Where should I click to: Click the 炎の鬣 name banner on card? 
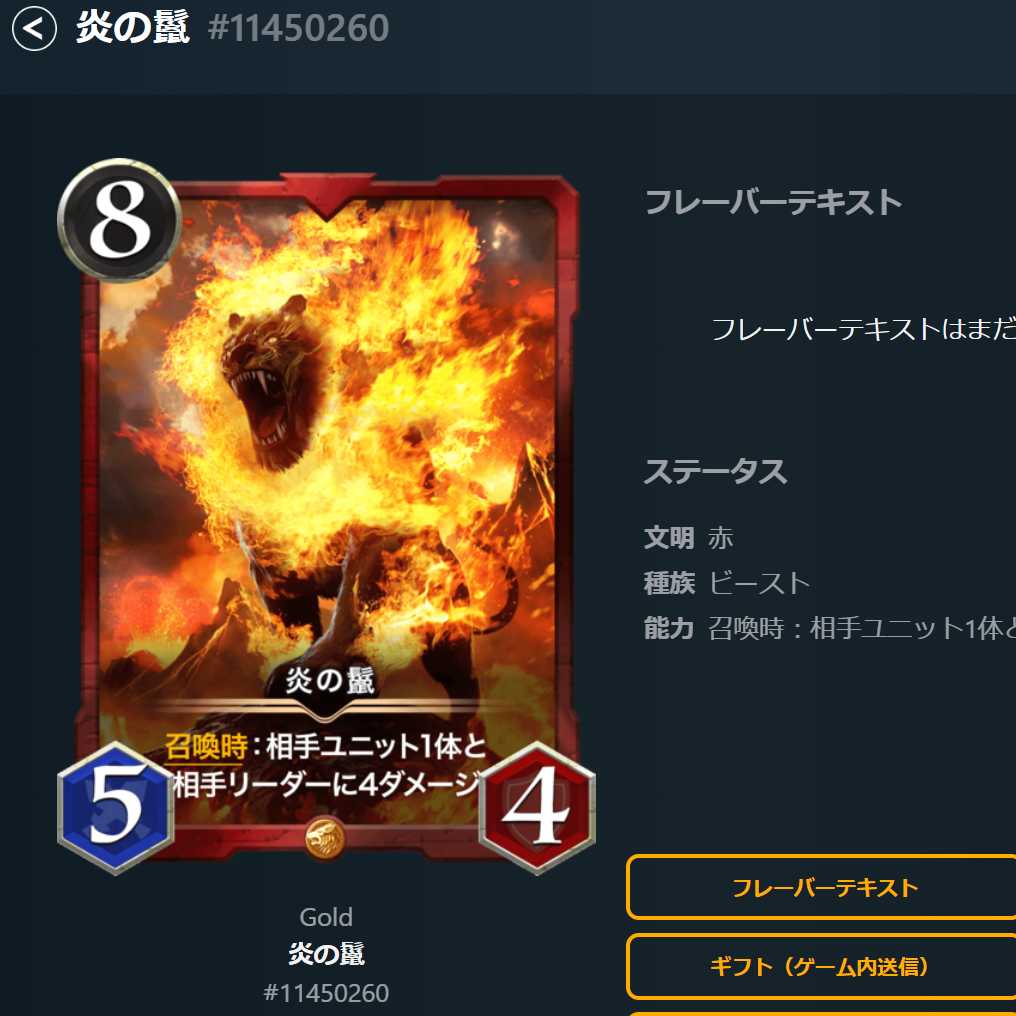click(x=330, y=682)
